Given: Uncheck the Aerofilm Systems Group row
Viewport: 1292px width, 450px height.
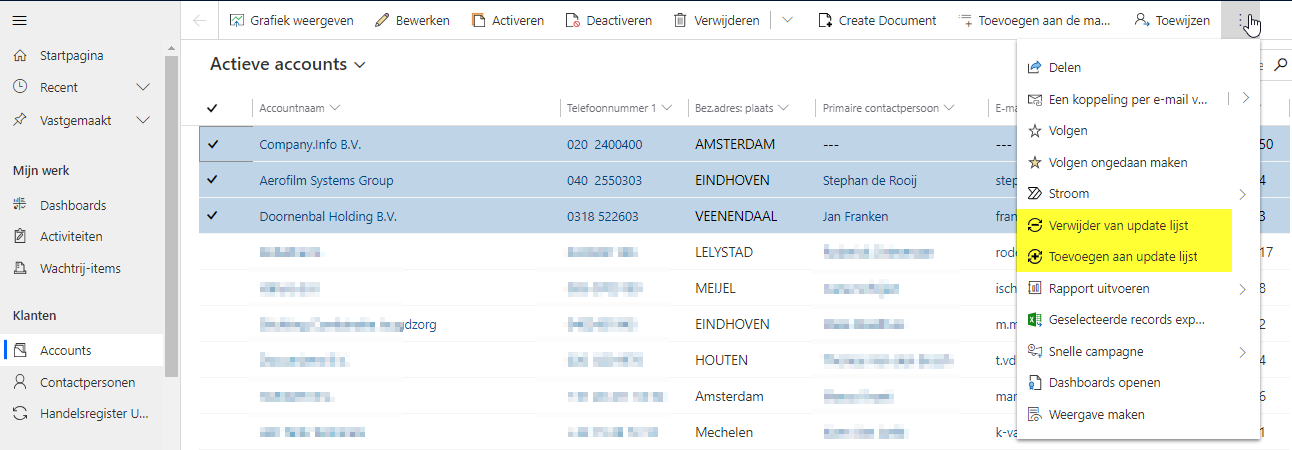Looking at the screenshot, I should [213, 180].
